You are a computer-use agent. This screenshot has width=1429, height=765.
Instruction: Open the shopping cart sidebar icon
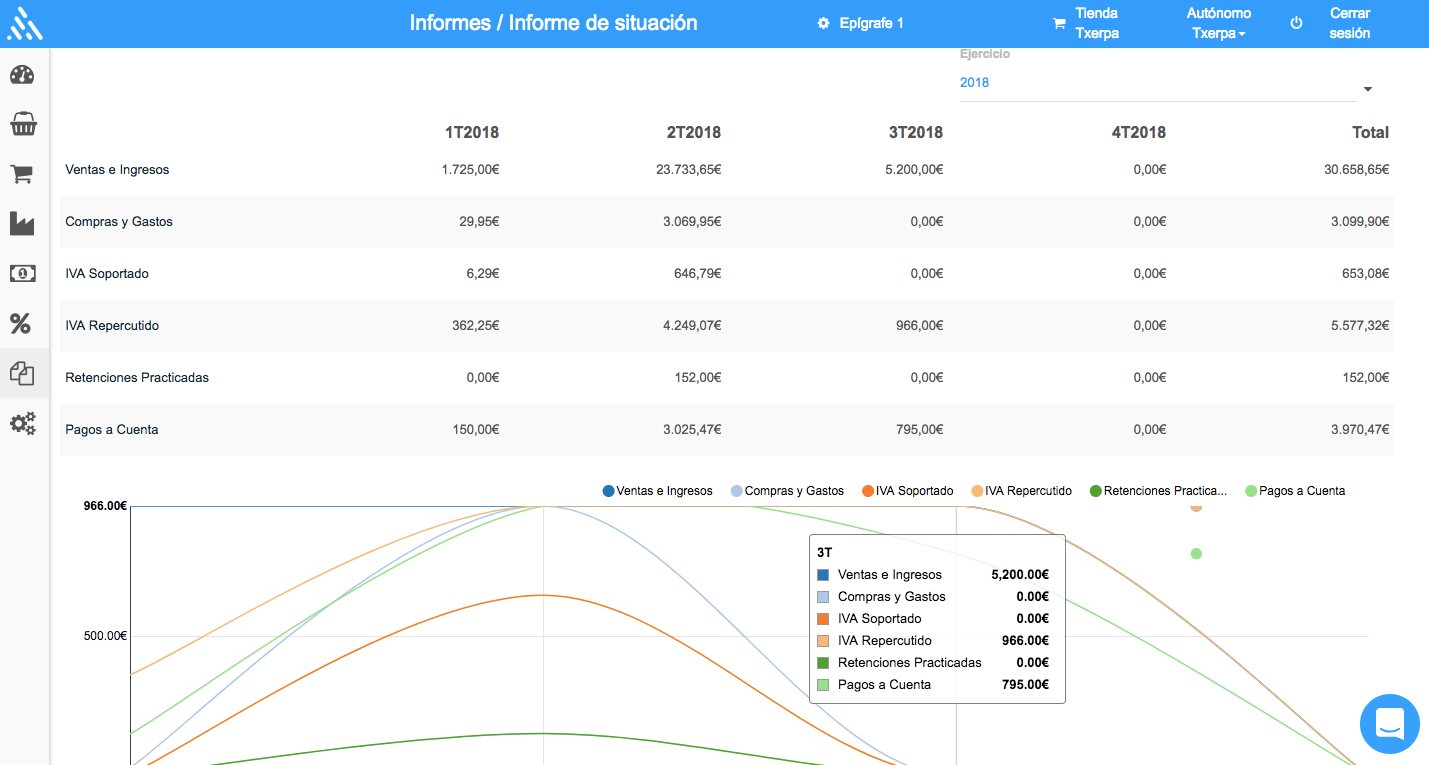(22, 174)
